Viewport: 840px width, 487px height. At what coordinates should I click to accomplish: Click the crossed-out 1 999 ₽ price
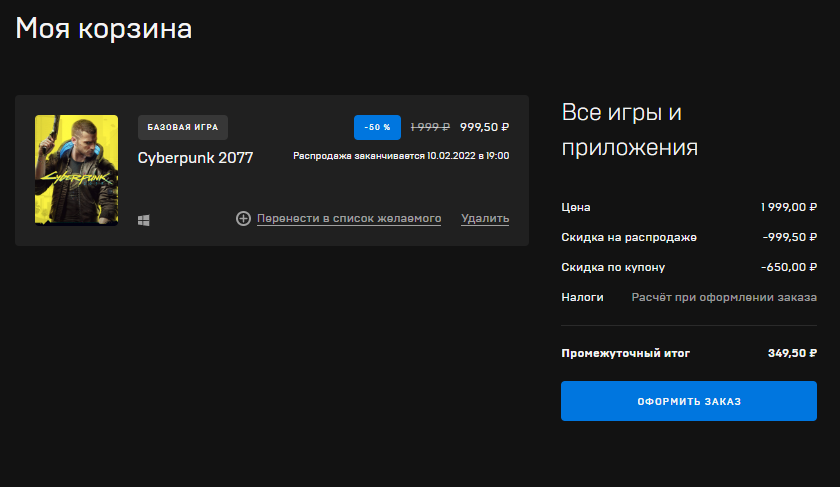430,127
